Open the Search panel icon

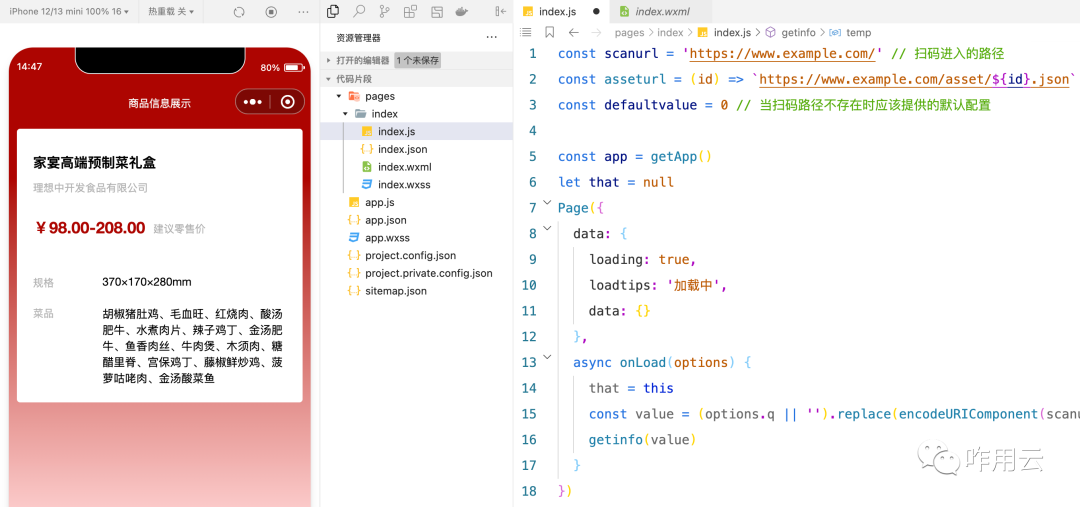[359, 11]
